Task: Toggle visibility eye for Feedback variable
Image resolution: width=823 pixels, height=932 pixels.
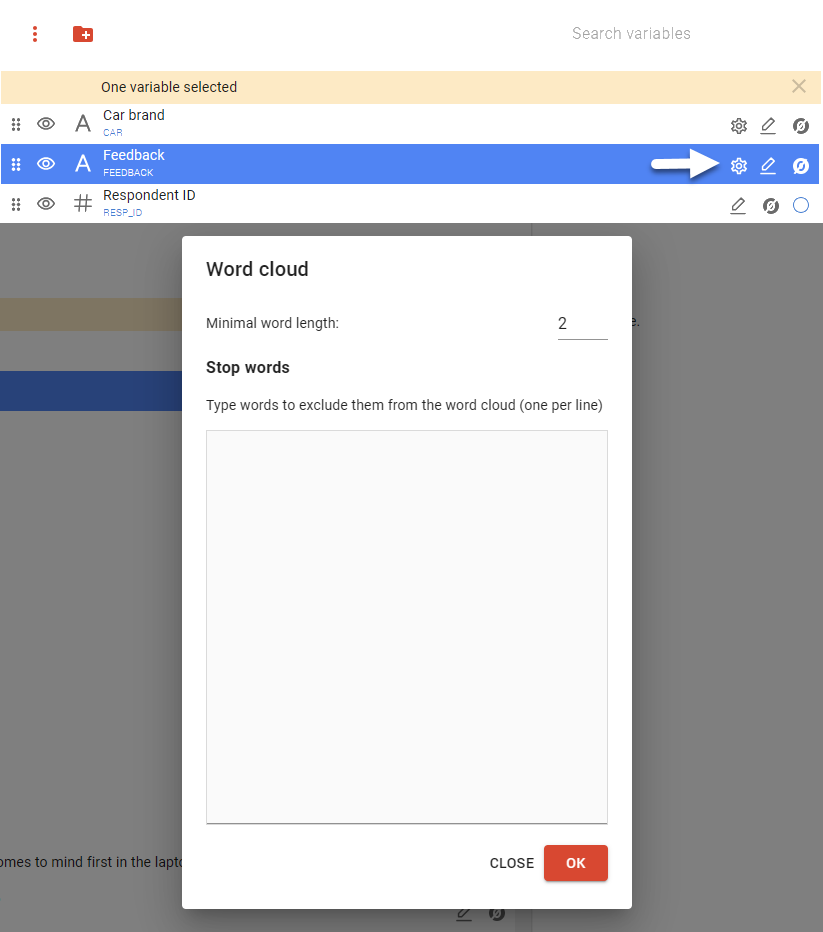Action: coord(46,164)
